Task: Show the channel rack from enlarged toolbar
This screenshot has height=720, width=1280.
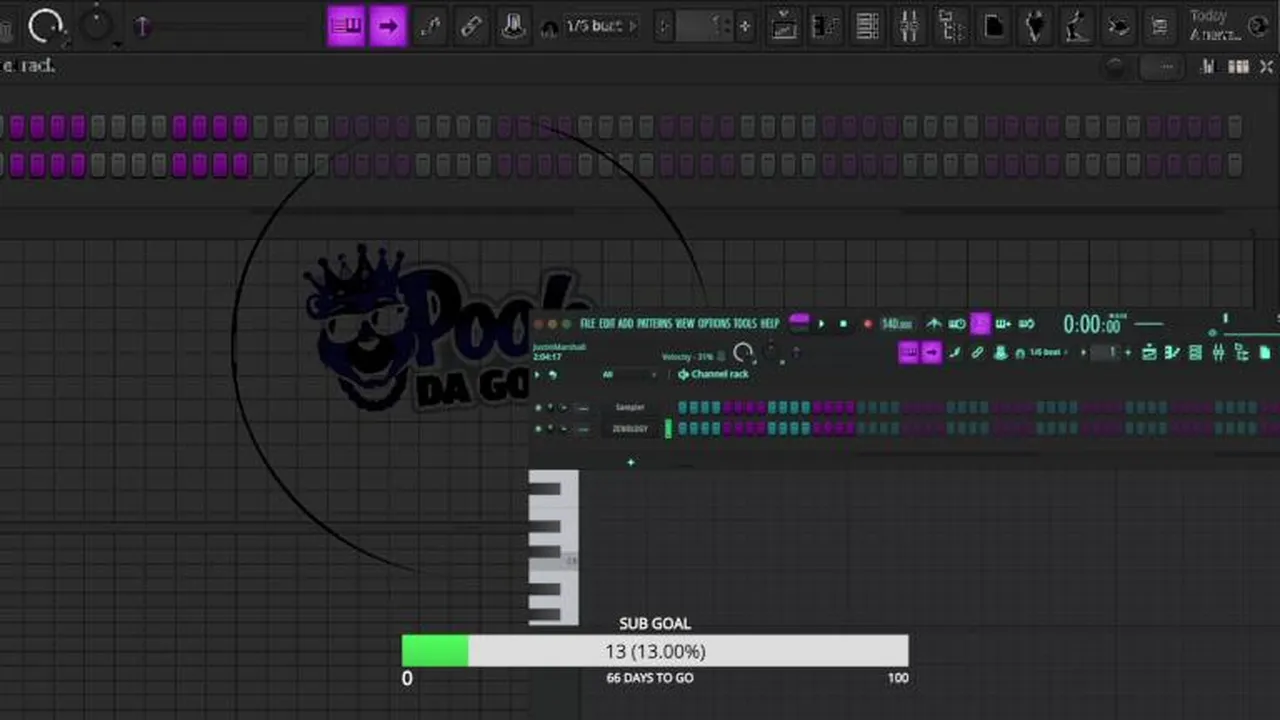Action: click(867, 26)
